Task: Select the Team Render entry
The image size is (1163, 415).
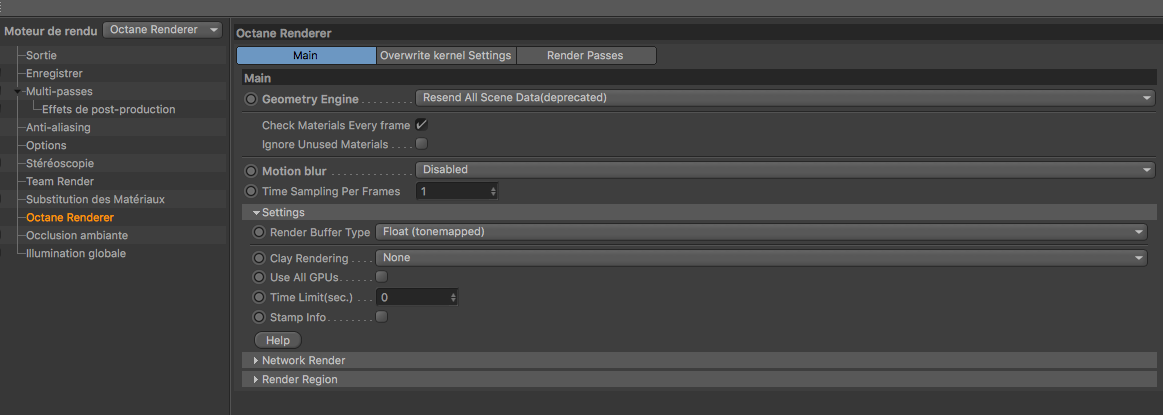Action: [x=60, y=181]
